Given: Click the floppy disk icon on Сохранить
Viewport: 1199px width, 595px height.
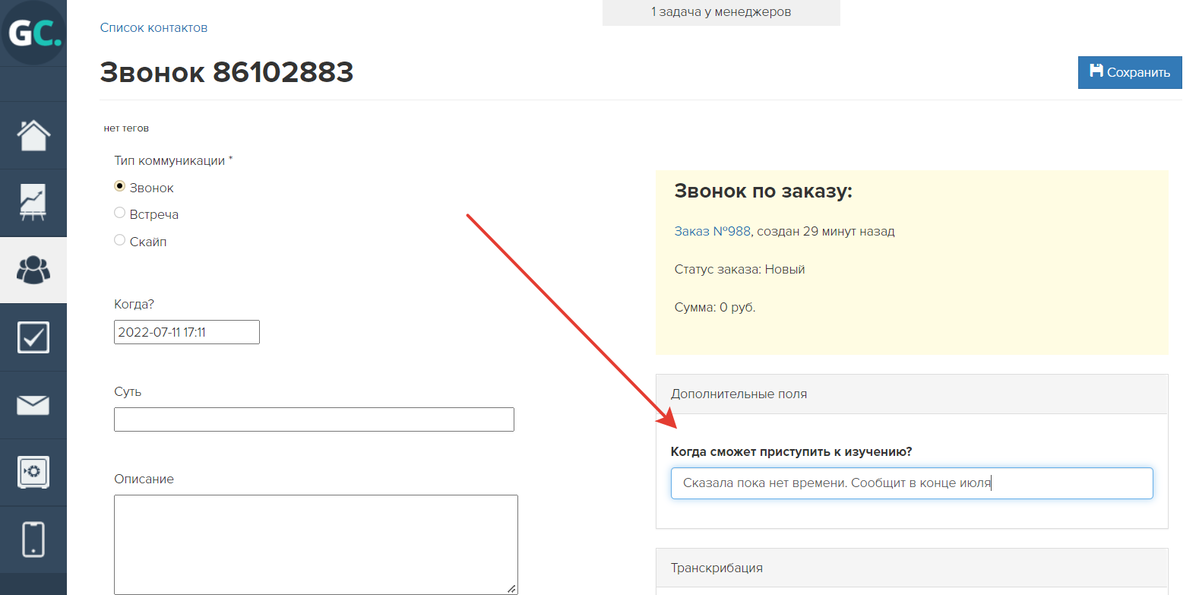Looking at the screenshot, I should pos(1096,72).
